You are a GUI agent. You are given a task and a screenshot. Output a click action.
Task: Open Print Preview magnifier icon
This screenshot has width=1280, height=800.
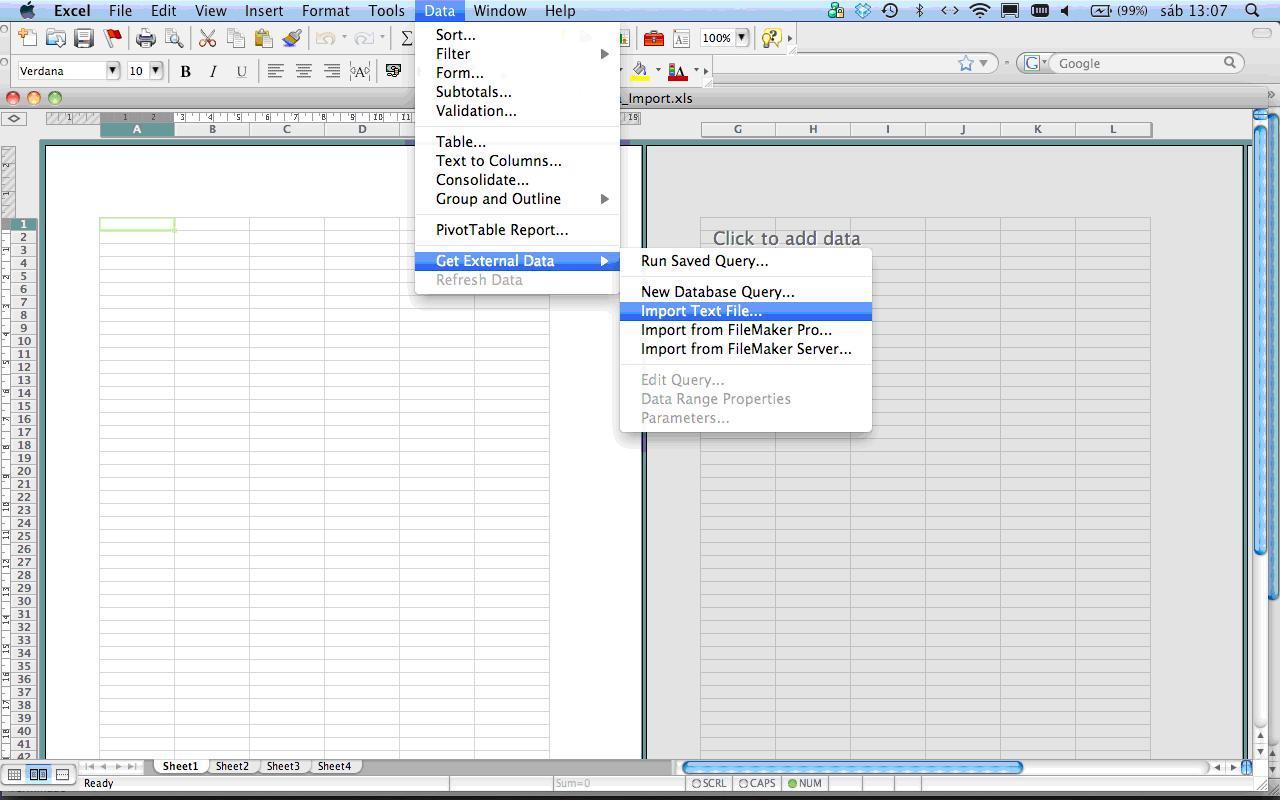tap(174, 38)
